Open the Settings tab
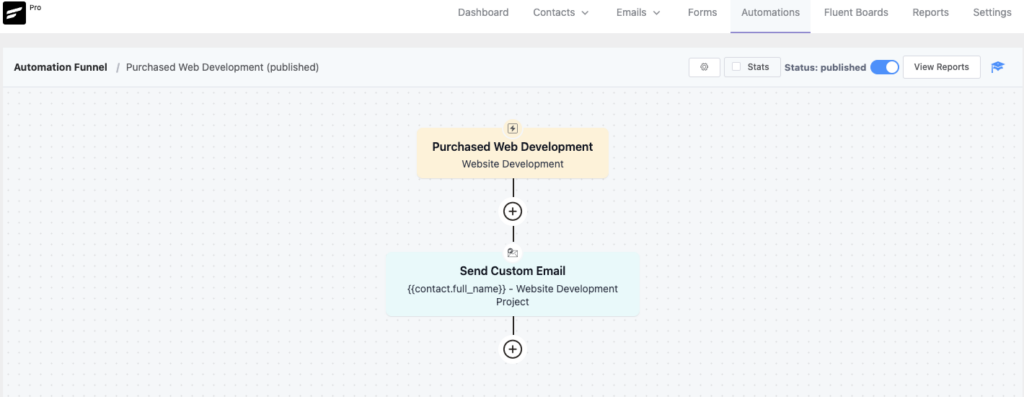This screenshot has width=1024, height=397. pyautogui.click(x=992, y=12)
